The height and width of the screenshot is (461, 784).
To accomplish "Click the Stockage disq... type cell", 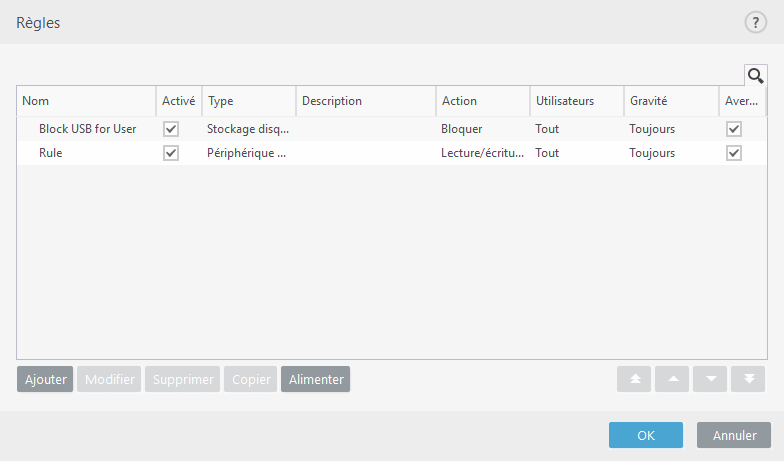I will pyautogui.click(x=248, y=129).
